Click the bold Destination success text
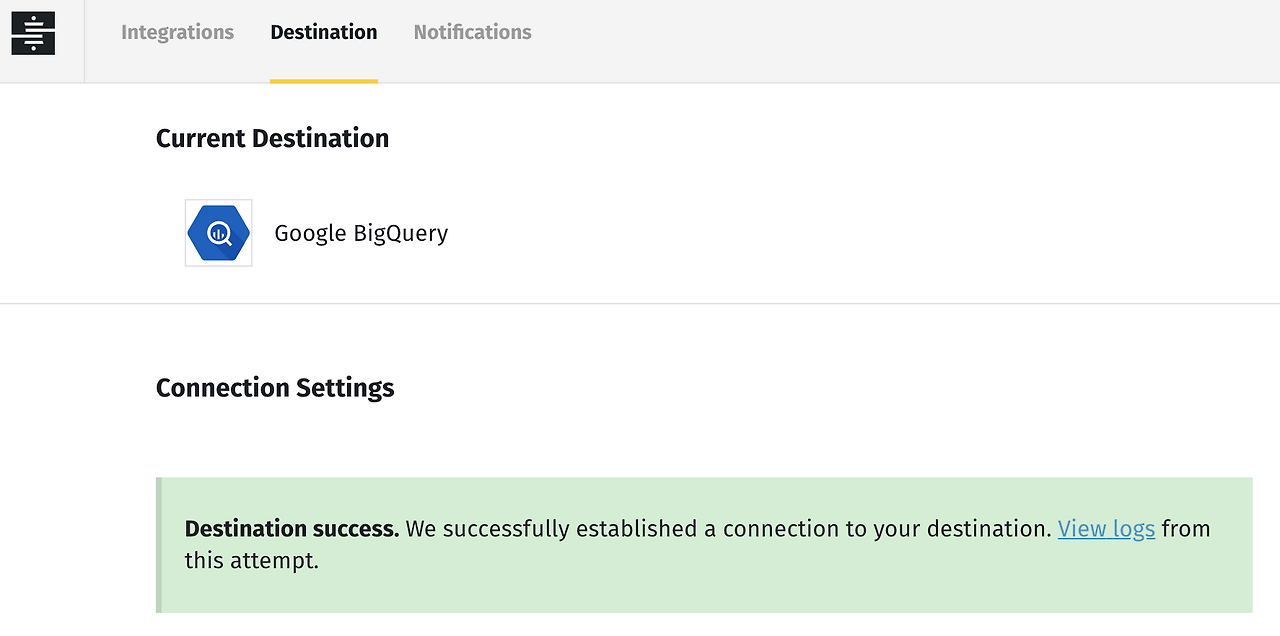The image size is (1280, 636). (291, 529)
